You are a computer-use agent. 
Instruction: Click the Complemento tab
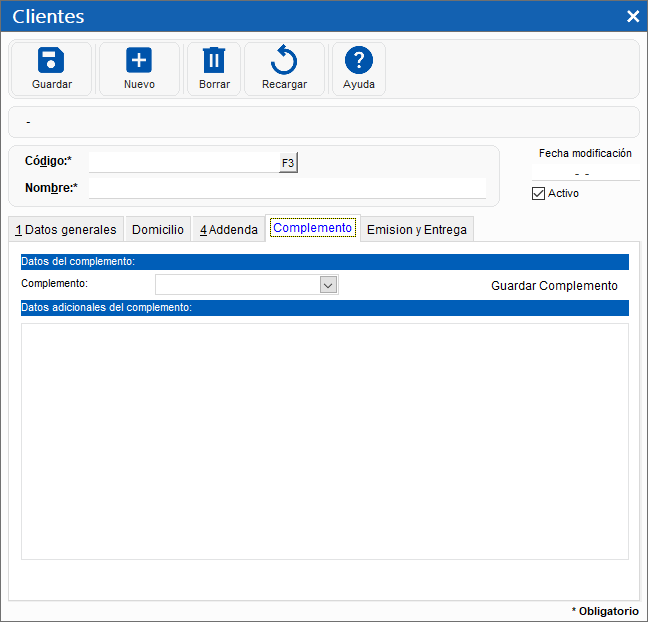point(312,228)
